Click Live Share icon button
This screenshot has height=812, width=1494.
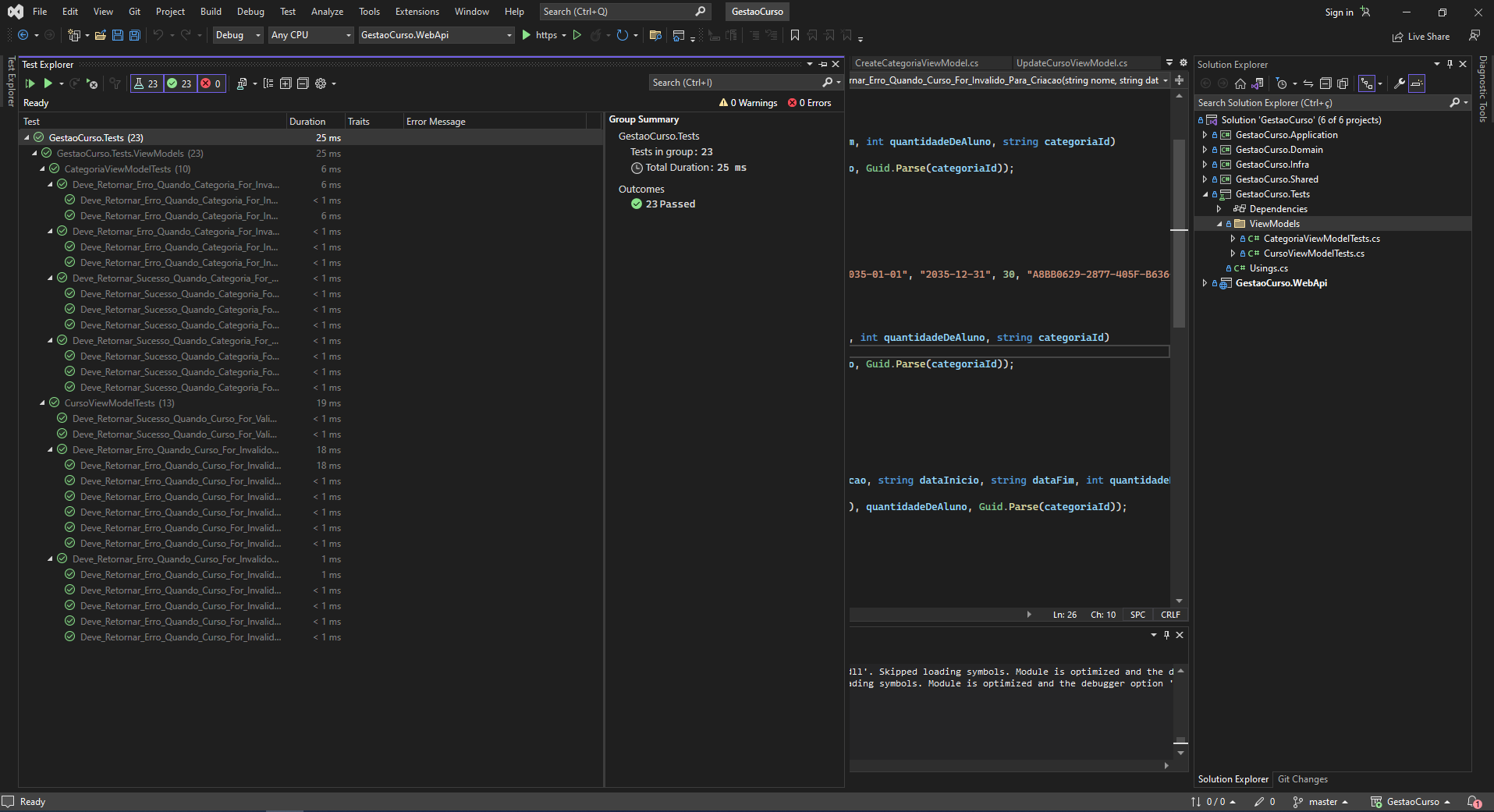tap(1421, 37)
